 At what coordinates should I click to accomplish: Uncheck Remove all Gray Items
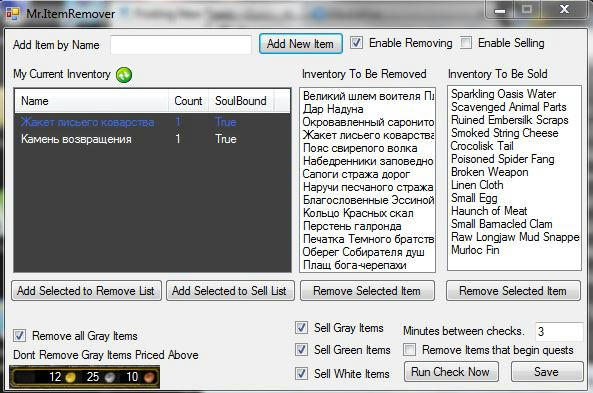point(19,336)
